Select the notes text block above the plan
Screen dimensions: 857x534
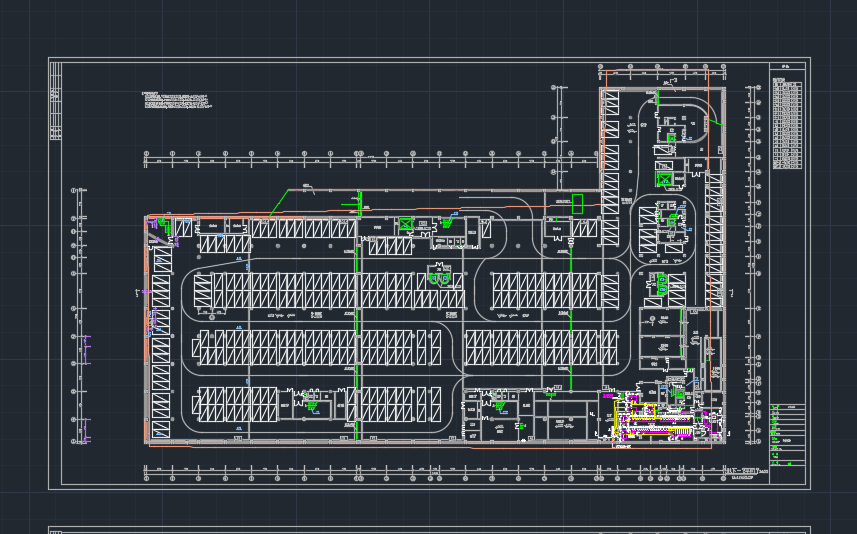pos(176,100)
